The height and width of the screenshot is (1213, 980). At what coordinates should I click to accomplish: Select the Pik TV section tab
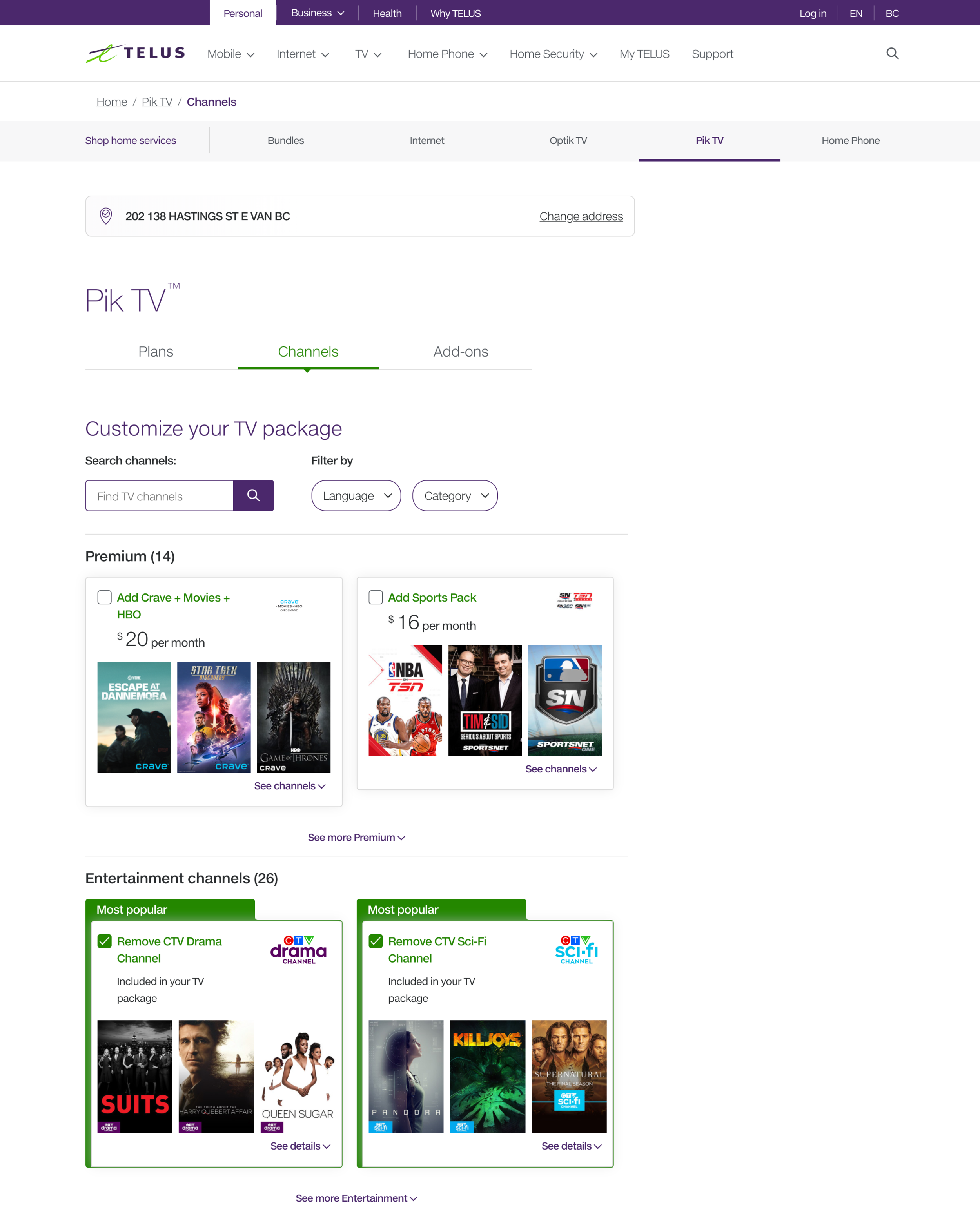click(x=710, y=141)
